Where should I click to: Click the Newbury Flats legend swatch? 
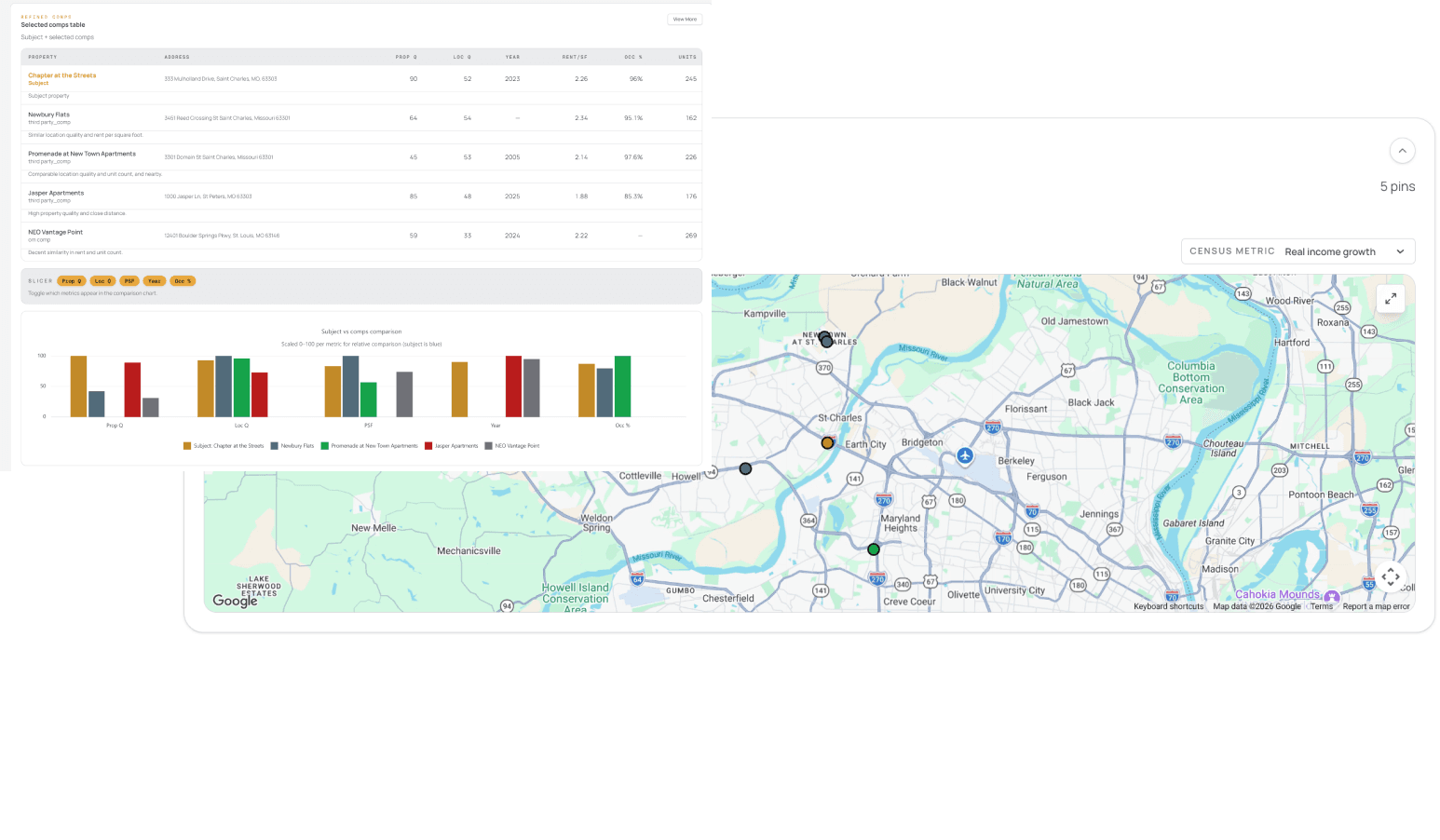(x=275, y=446)
